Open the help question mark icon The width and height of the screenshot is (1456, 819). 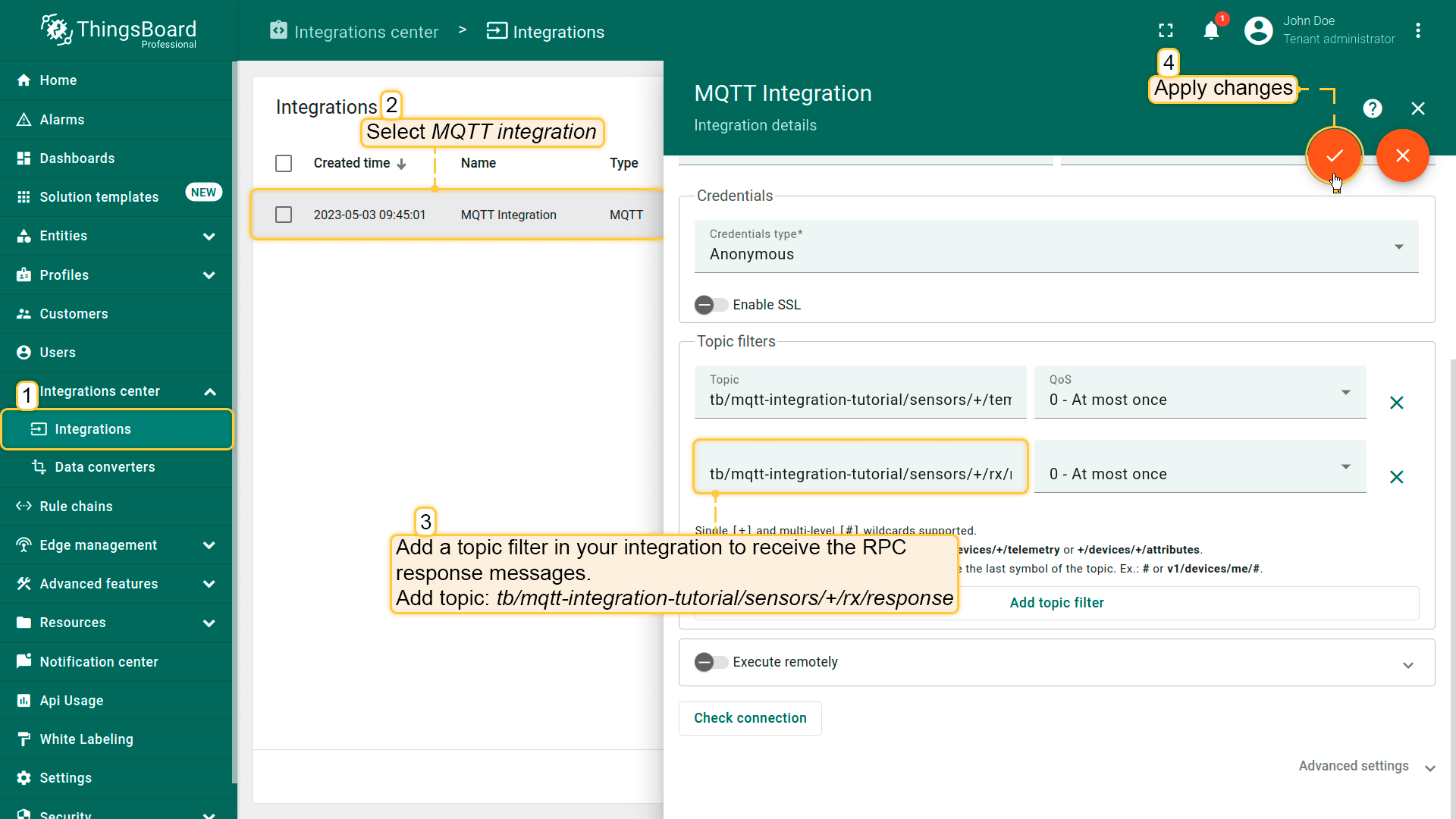1372,108
